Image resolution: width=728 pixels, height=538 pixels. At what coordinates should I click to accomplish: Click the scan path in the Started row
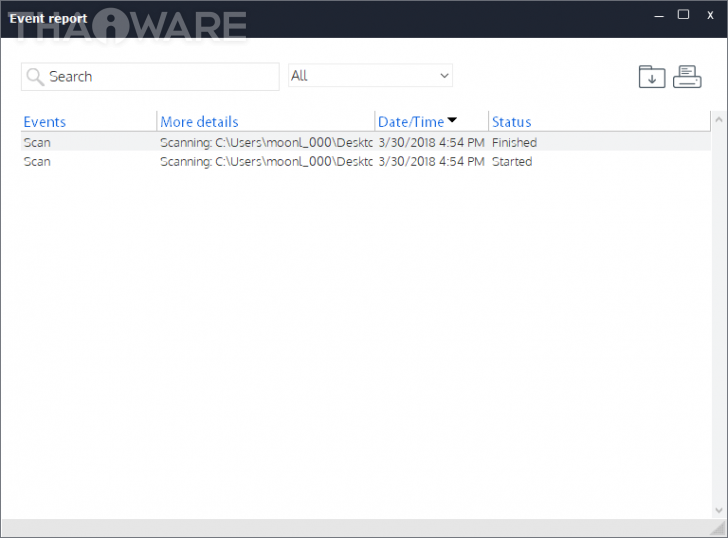[266, 162]
